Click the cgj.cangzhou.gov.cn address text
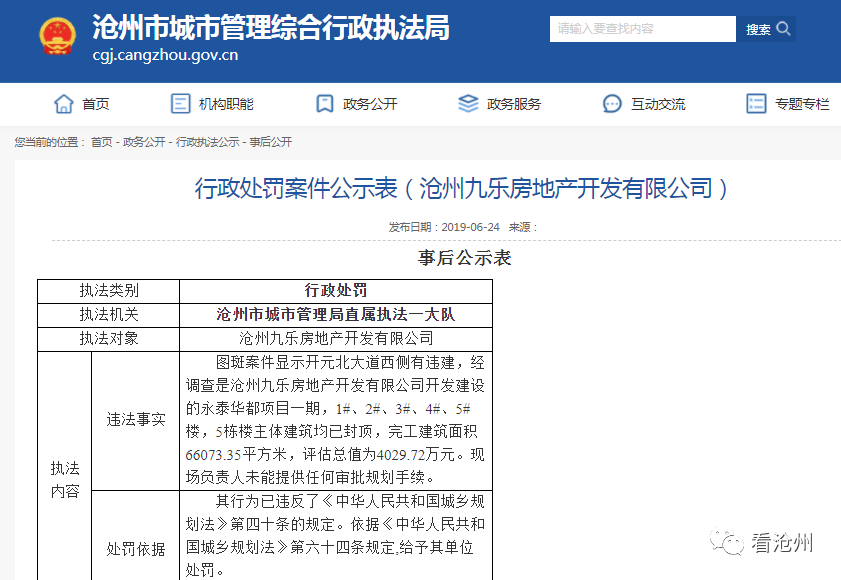 [x=165, y=55]
